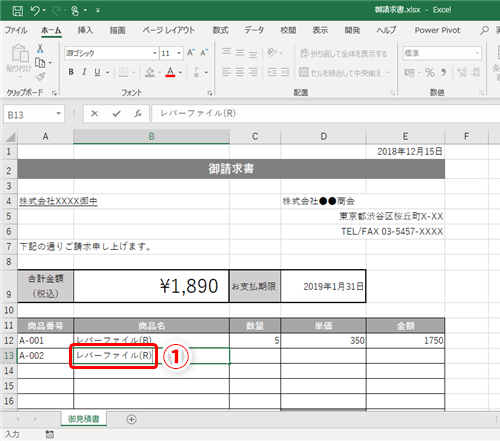Confirm entry with formula bar checkmark
Image resolution: width=500 pixels, height=441 pixels.
[x=116, y=114]
